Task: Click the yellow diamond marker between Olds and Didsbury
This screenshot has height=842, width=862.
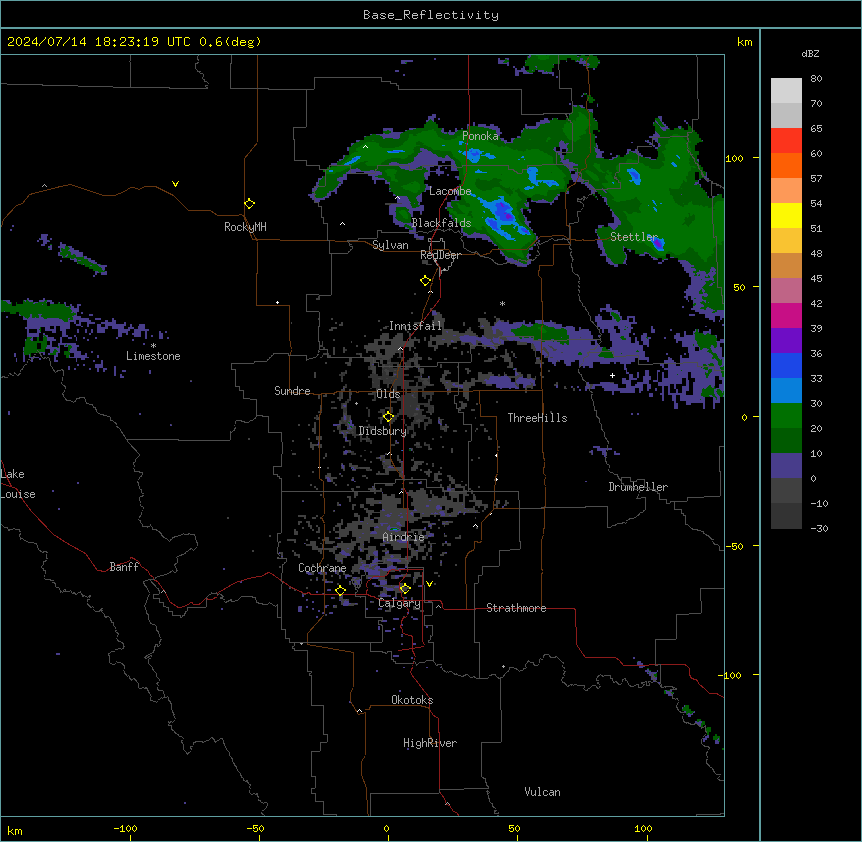Action: point(388,417)
